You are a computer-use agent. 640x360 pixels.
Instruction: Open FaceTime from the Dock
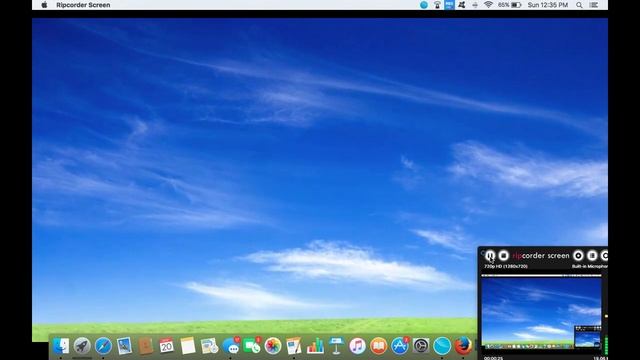pyautogui.click(x=252, y=346)
